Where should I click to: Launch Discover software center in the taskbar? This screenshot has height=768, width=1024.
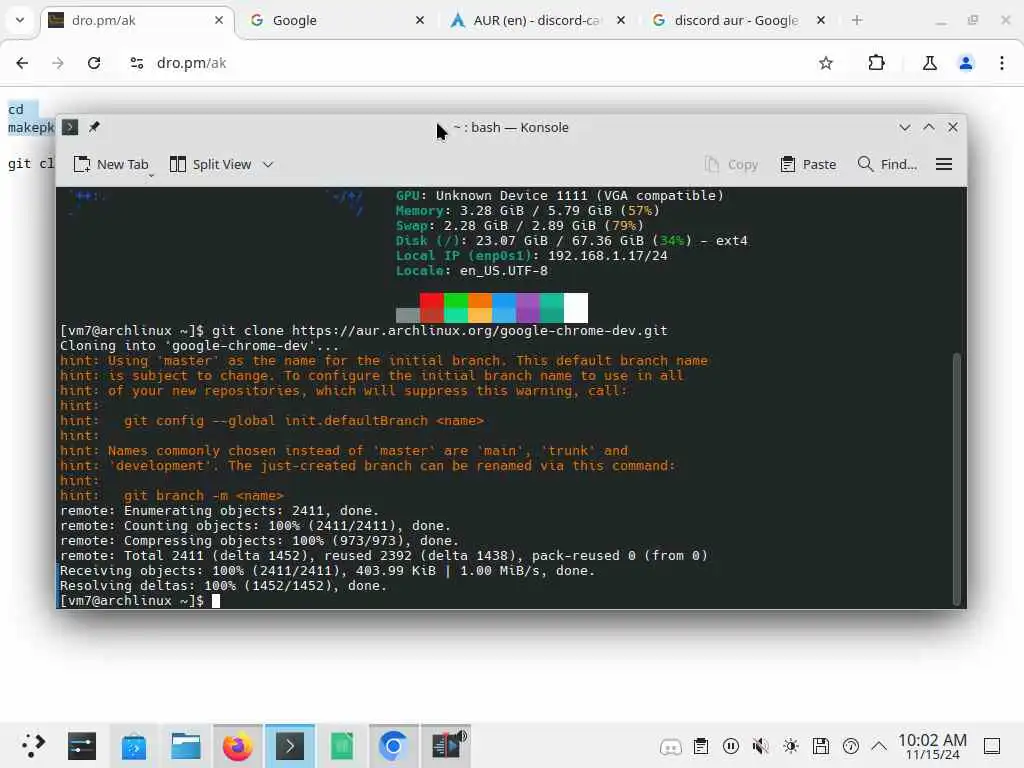[x=134, y=746]
